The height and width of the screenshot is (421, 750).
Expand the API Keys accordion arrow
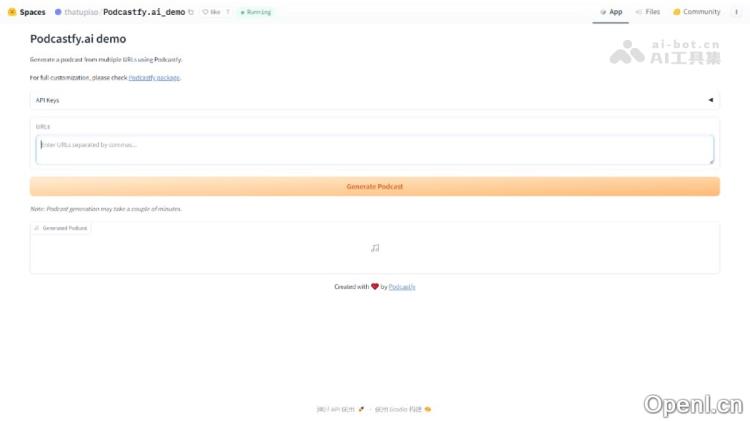tap(710, 100)
